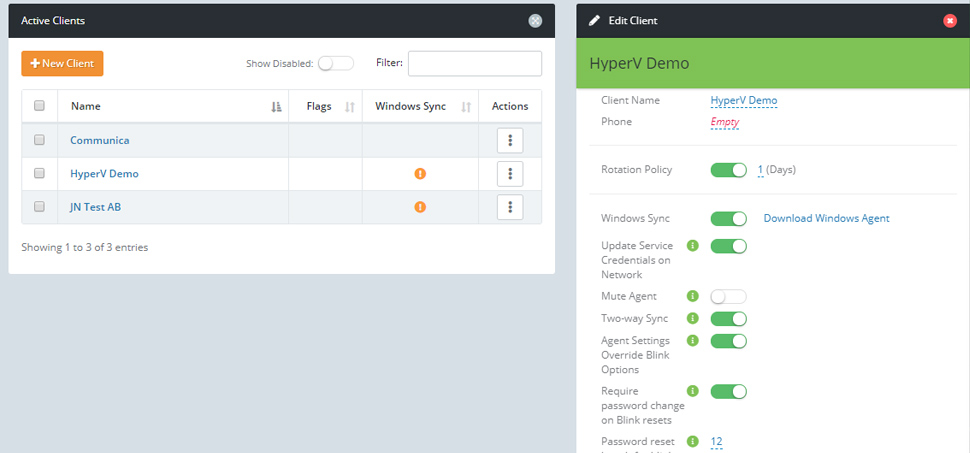The height and width of the screenshot is (453, 970).
Task: Click the Download Windows Agent link
Action: [x=826, y=218]
